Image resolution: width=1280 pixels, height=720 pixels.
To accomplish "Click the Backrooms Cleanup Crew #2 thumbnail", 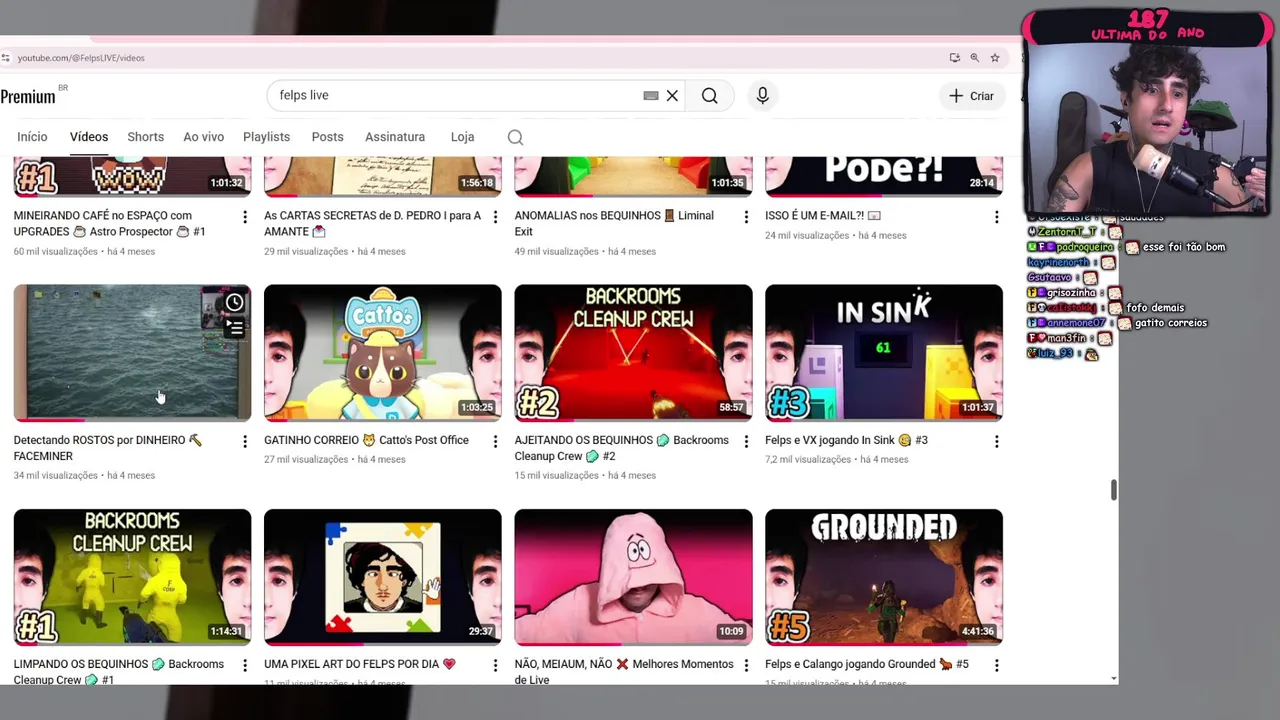I will (633, 352).
